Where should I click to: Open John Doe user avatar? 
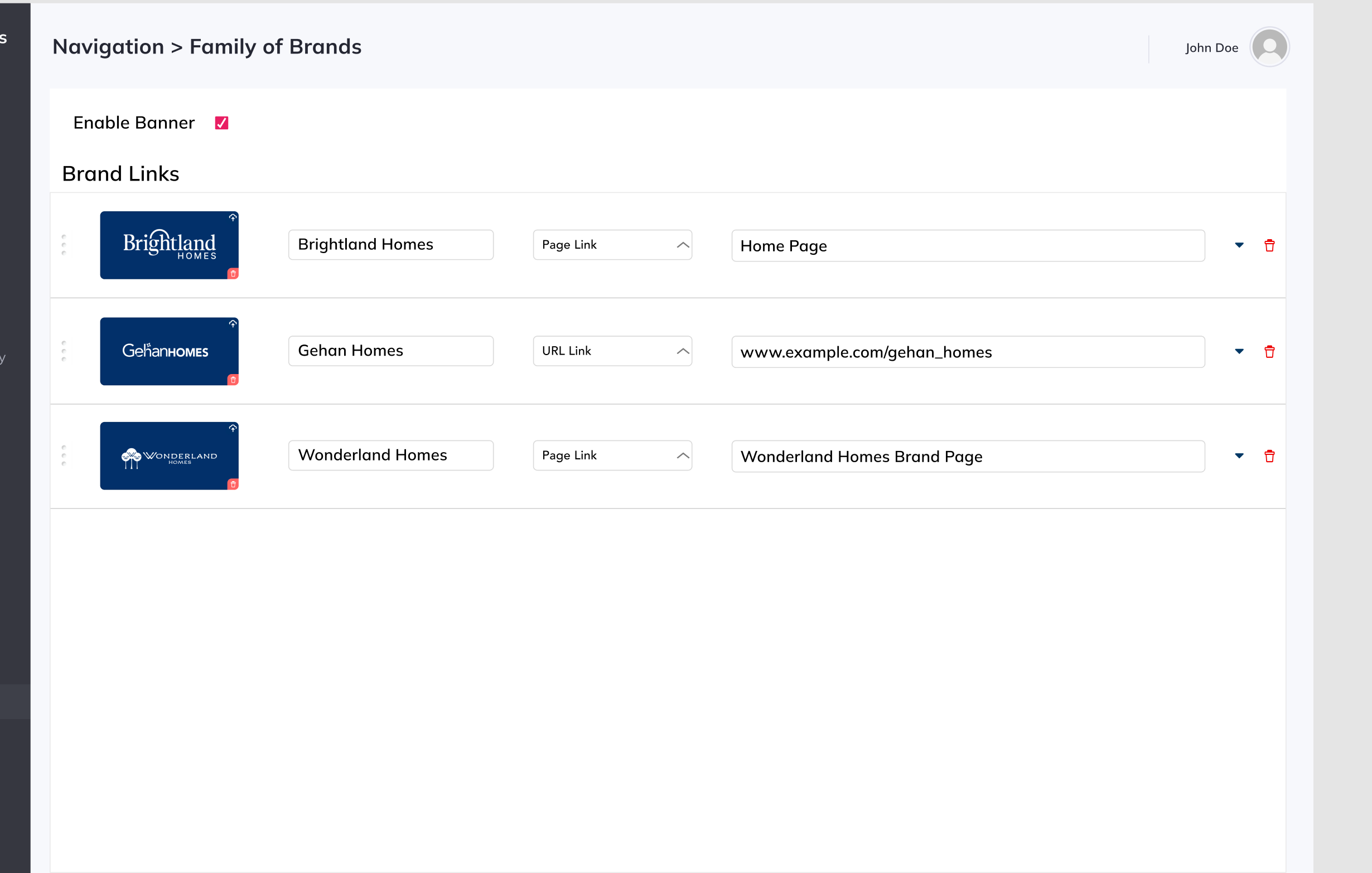point(1269,47)
